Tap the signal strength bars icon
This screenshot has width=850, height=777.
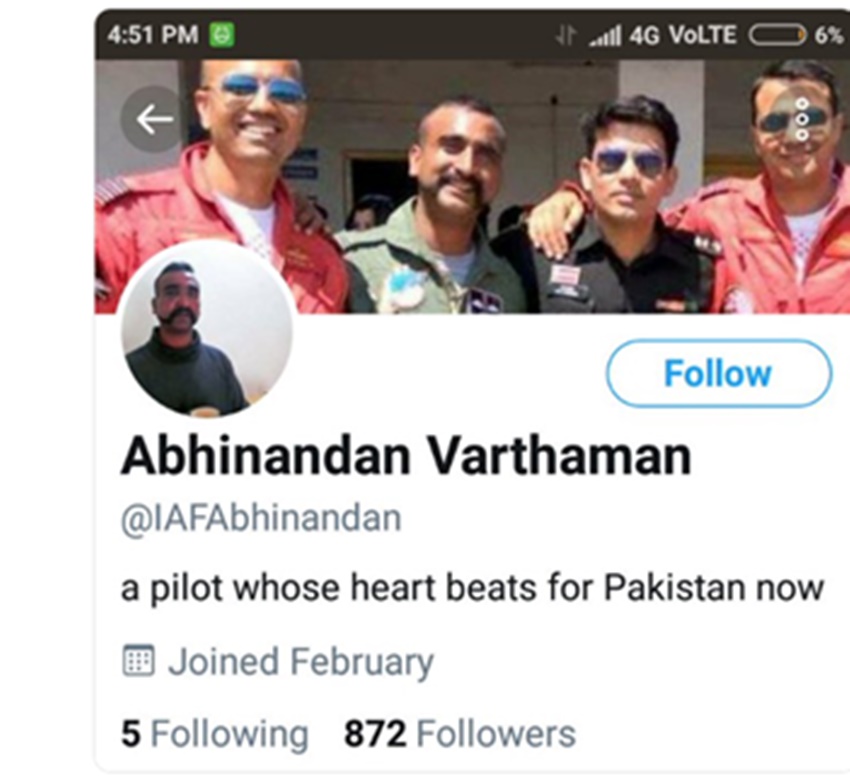(605, 35)
